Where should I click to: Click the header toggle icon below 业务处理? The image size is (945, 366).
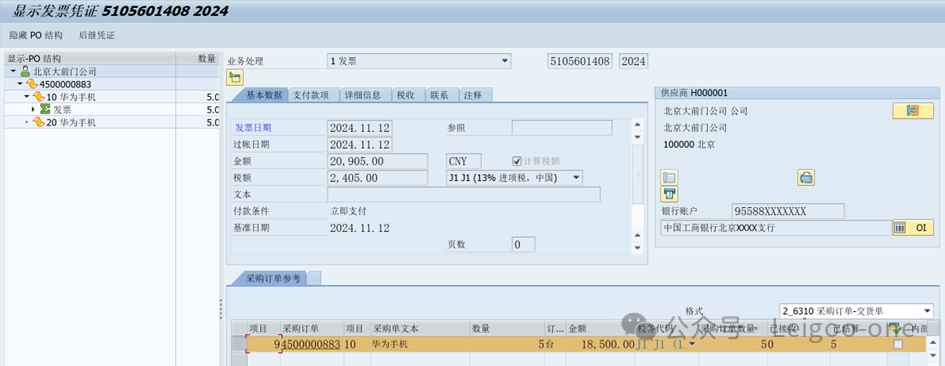pos(235,77)
